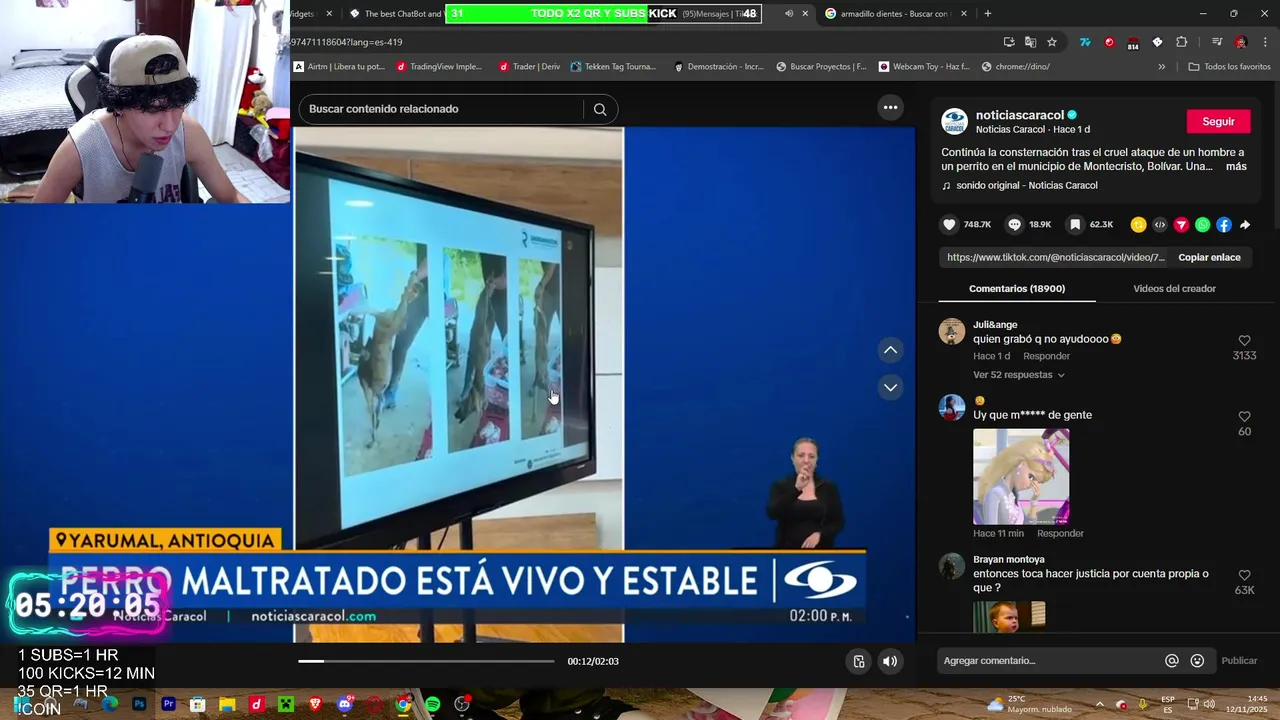
Task: Insert a mention with @ icon
Action: pyautogui.click(x=1172, y=660)
